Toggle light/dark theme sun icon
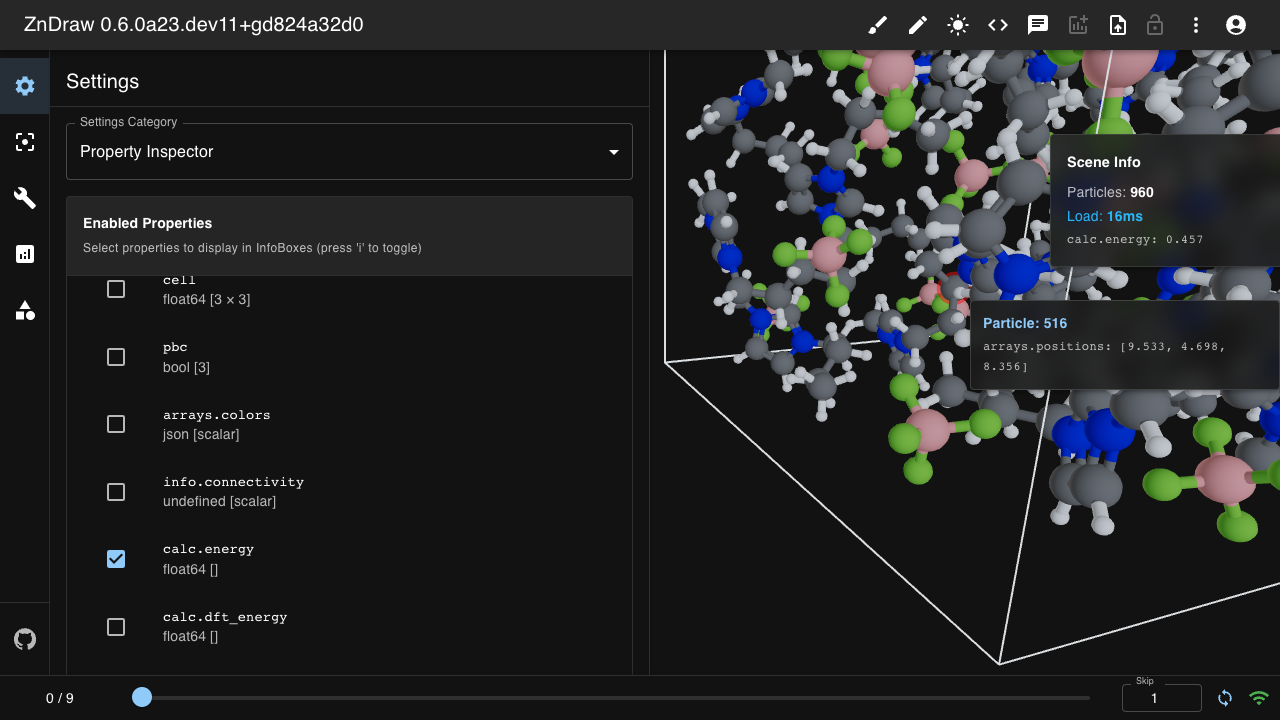 tap(958, 25)
